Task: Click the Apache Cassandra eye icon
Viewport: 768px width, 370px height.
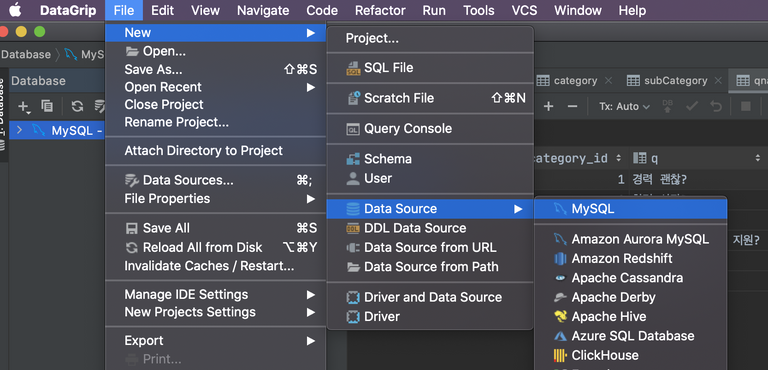Action: pos(560,278)
